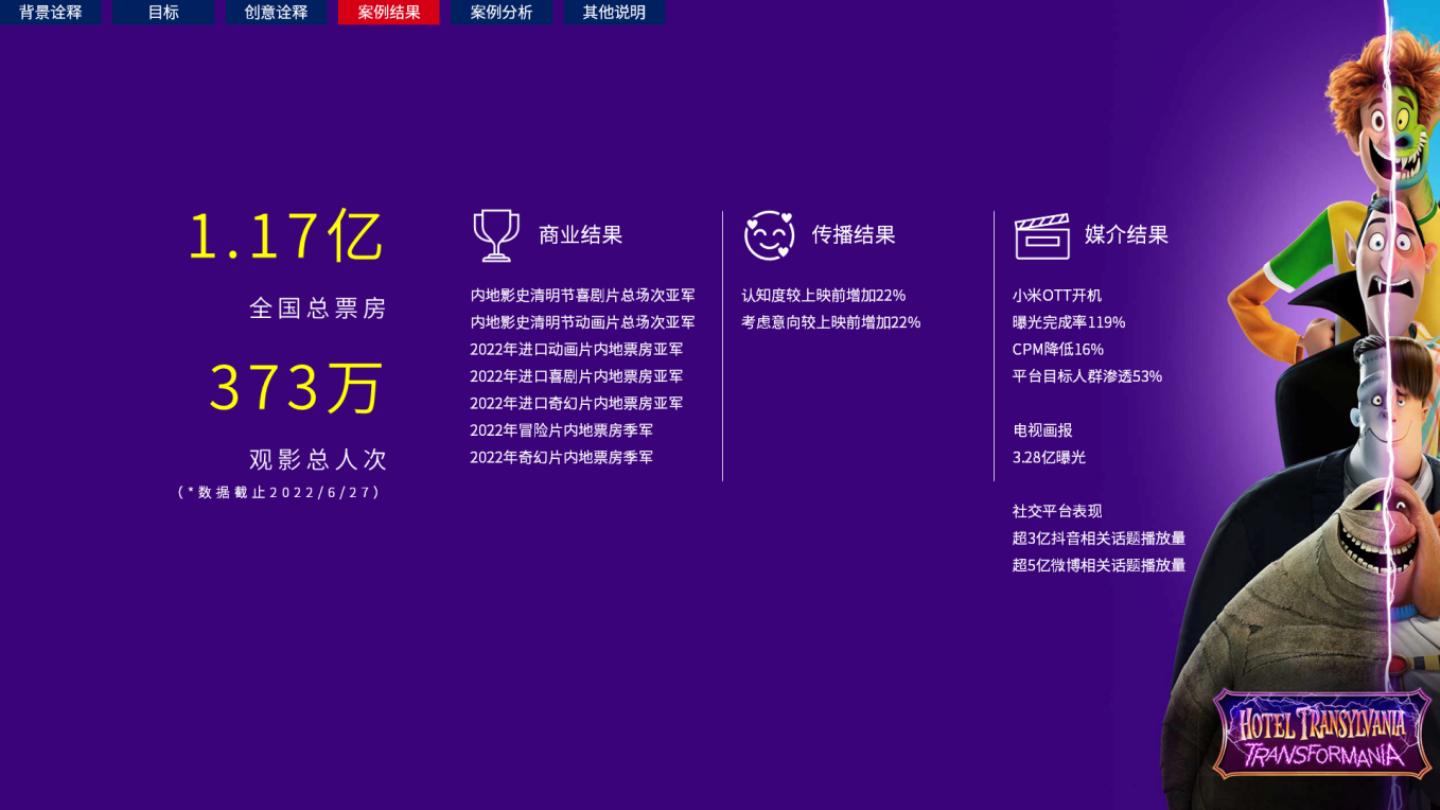The image size is (1440, 810).
Task: Click 认知度较上映前增加22% text
Action: click(824, 296)
